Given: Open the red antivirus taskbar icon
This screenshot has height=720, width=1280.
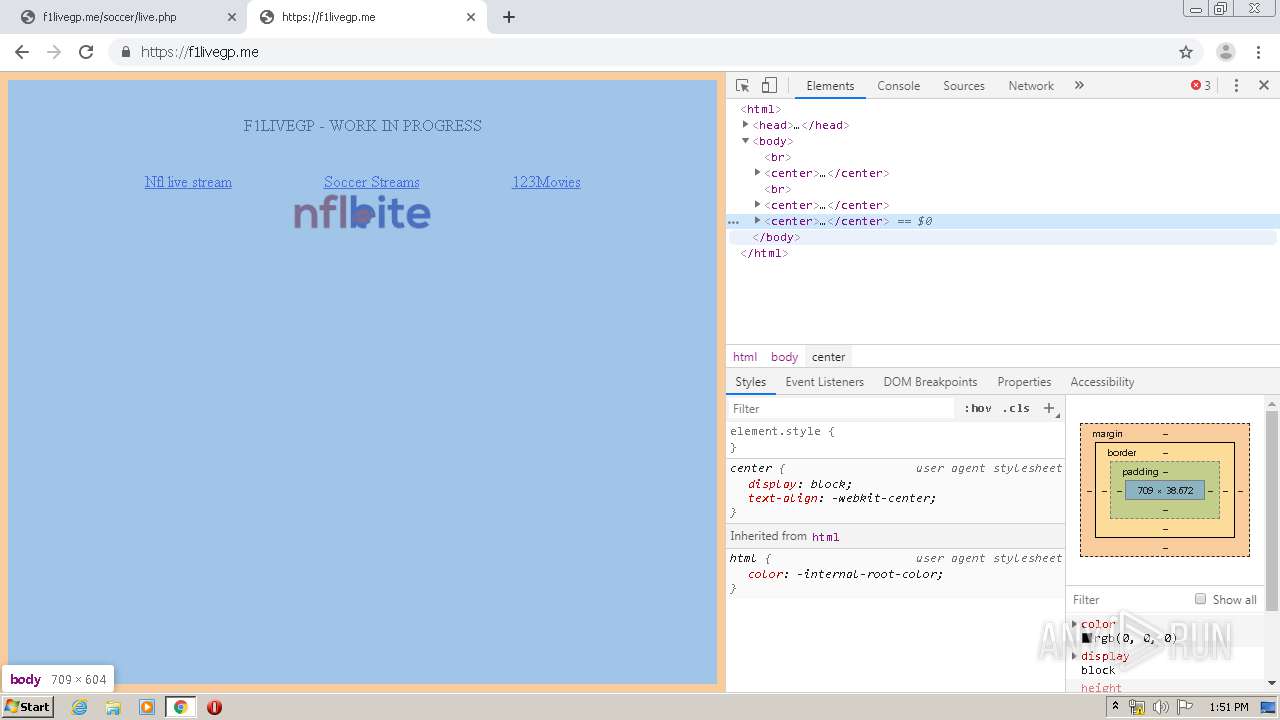Looking at the screenshot, I should 214,707.
